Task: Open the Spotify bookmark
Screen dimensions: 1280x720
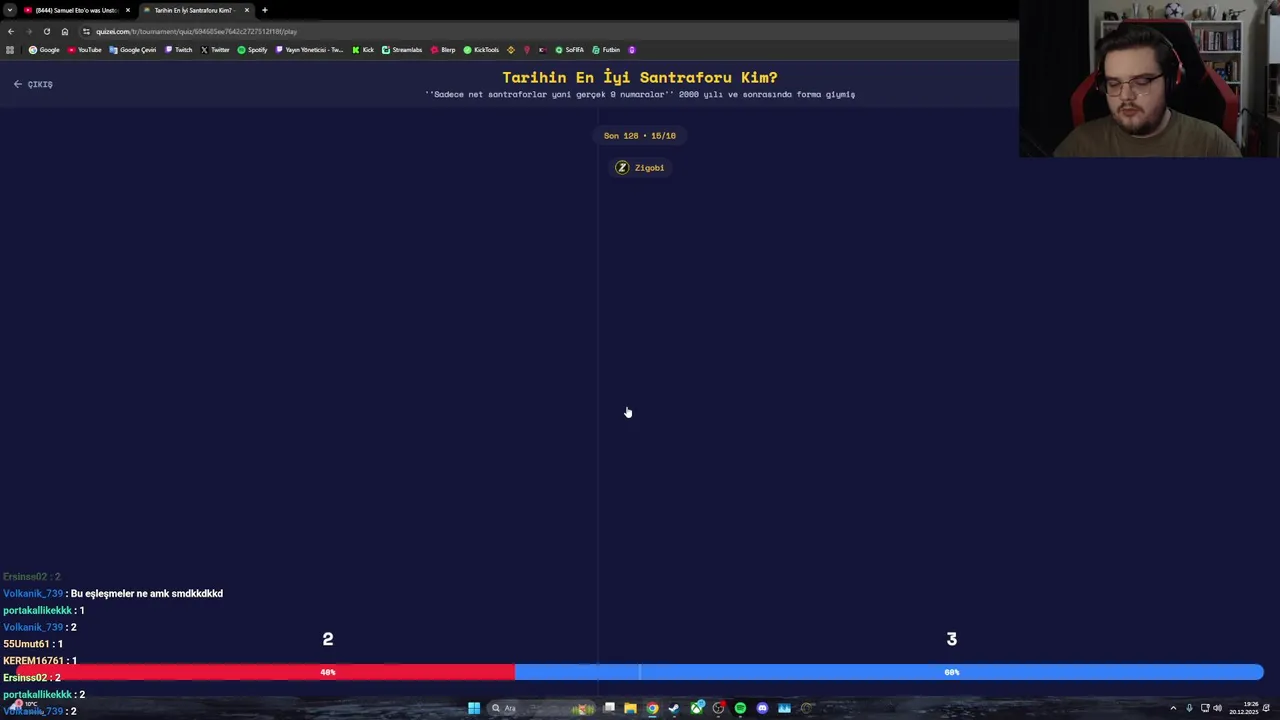Action: click(x=253, y=50)
